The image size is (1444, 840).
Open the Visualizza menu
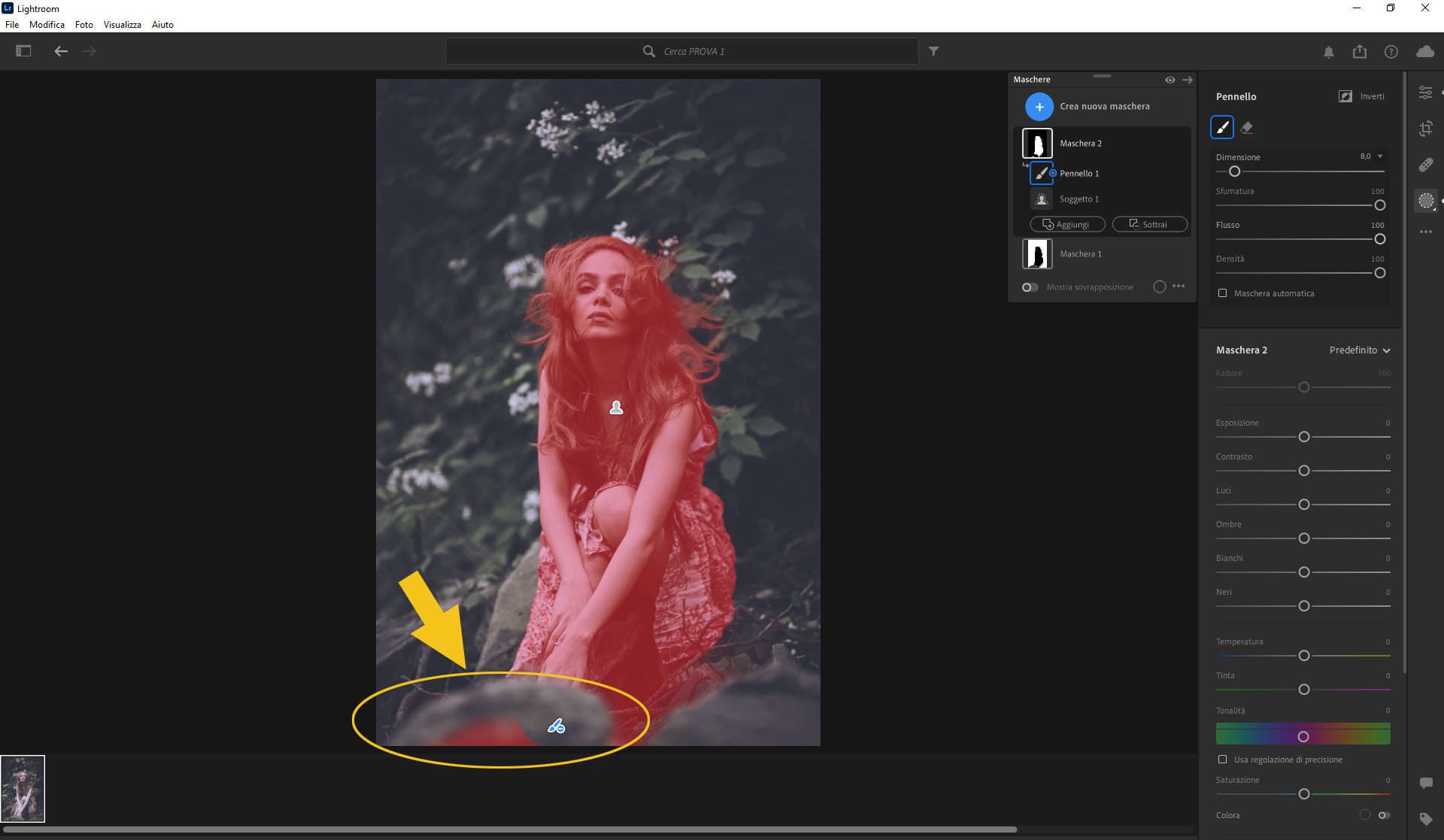pyautogui.click(x=122, y=25)
